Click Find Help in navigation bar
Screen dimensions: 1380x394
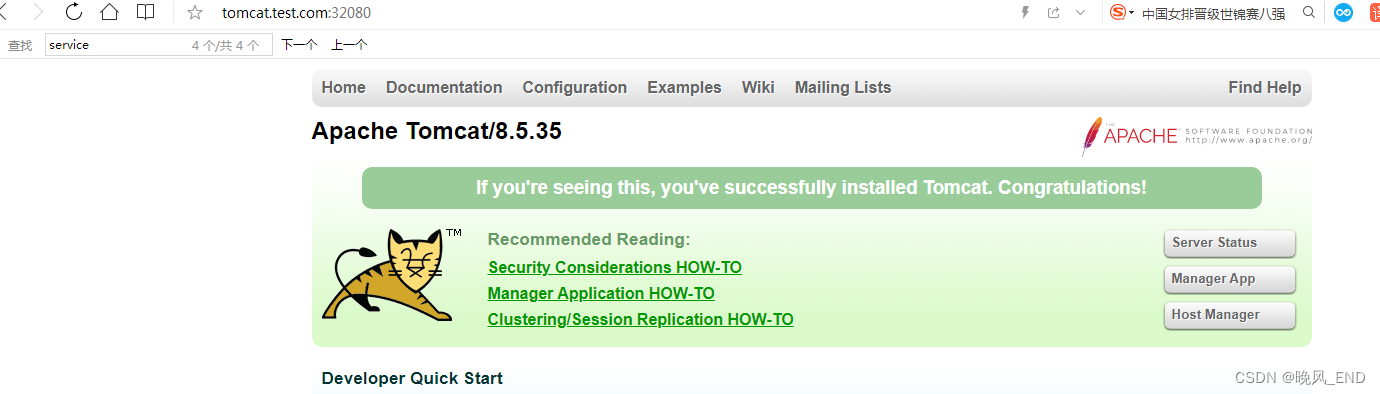[x=1264, y=88]
